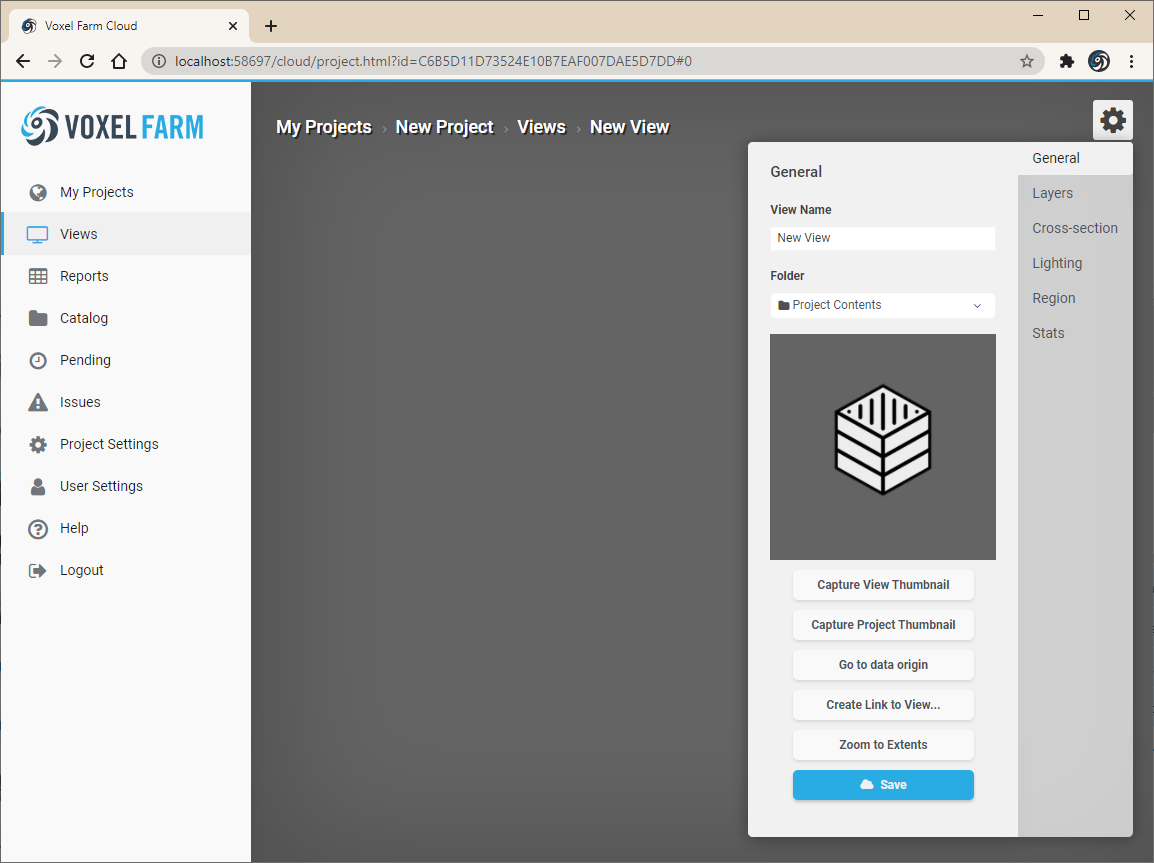
Task: Navigate to New Project breadcrumb link
Action: click(x=444, y=127)
